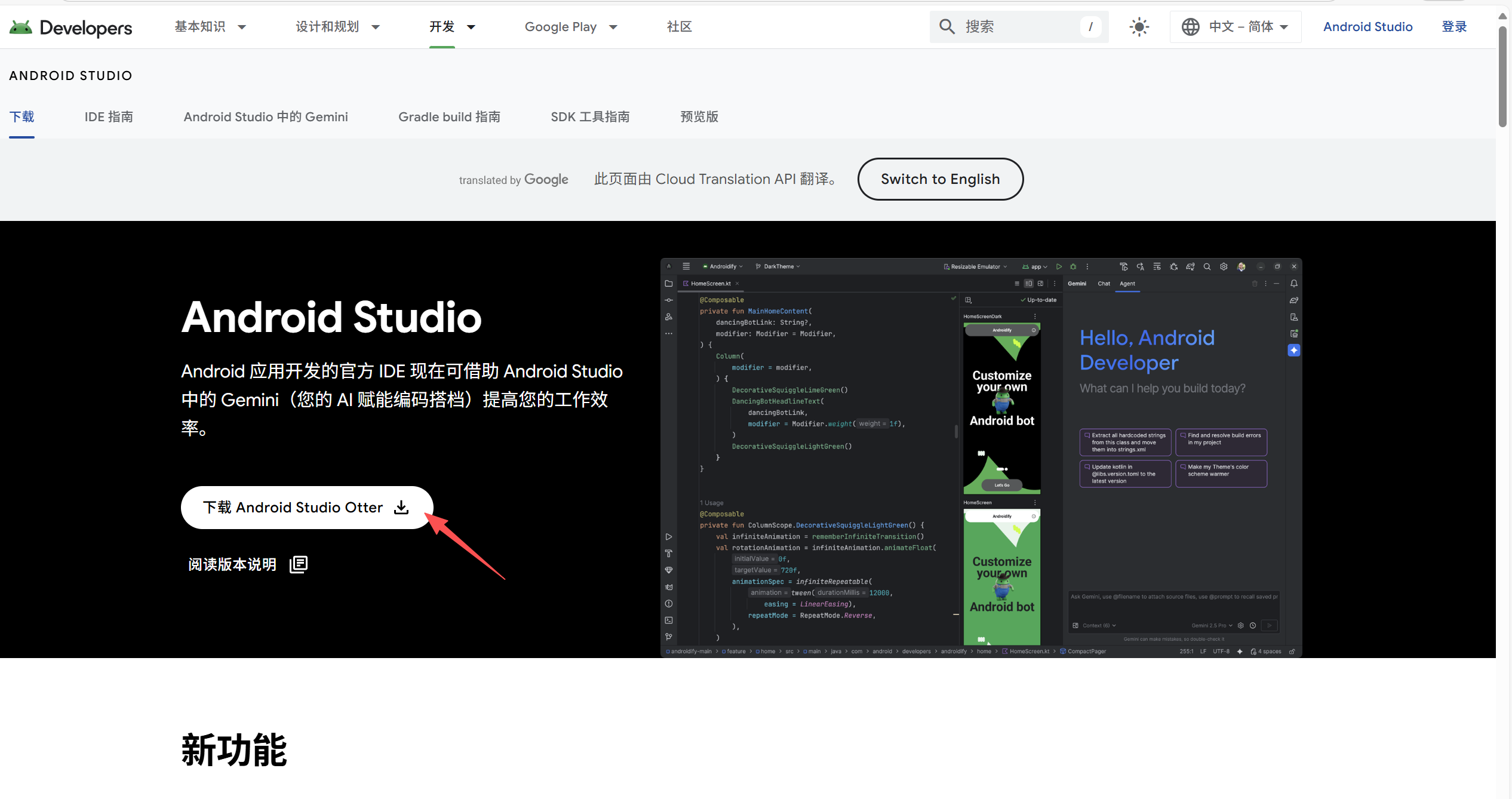The height and width of the screenshot is (799, 1512).
Task: Open the Android Studio link in header
Action: (1367, 27)
